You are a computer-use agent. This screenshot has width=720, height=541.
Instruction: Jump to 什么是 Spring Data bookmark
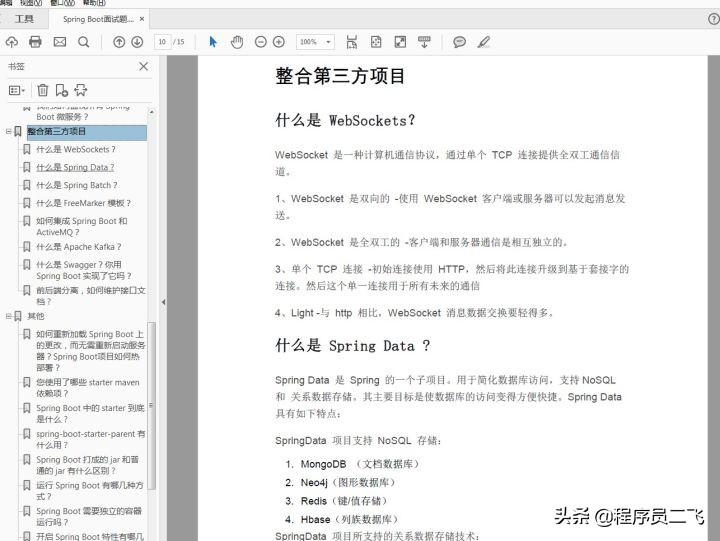pyautogui.click(x=75, y=167)
